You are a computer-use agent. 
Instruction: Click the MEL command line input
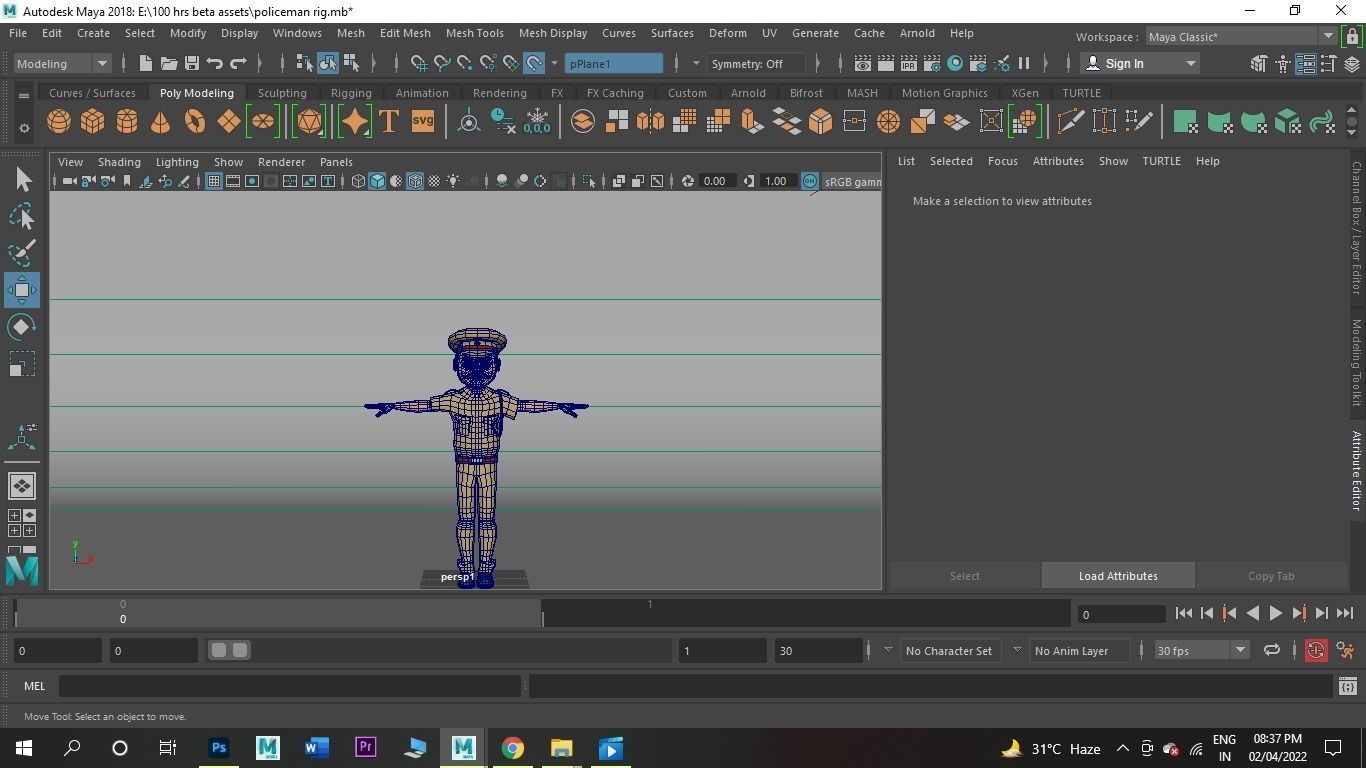click(x=290, y=686)
